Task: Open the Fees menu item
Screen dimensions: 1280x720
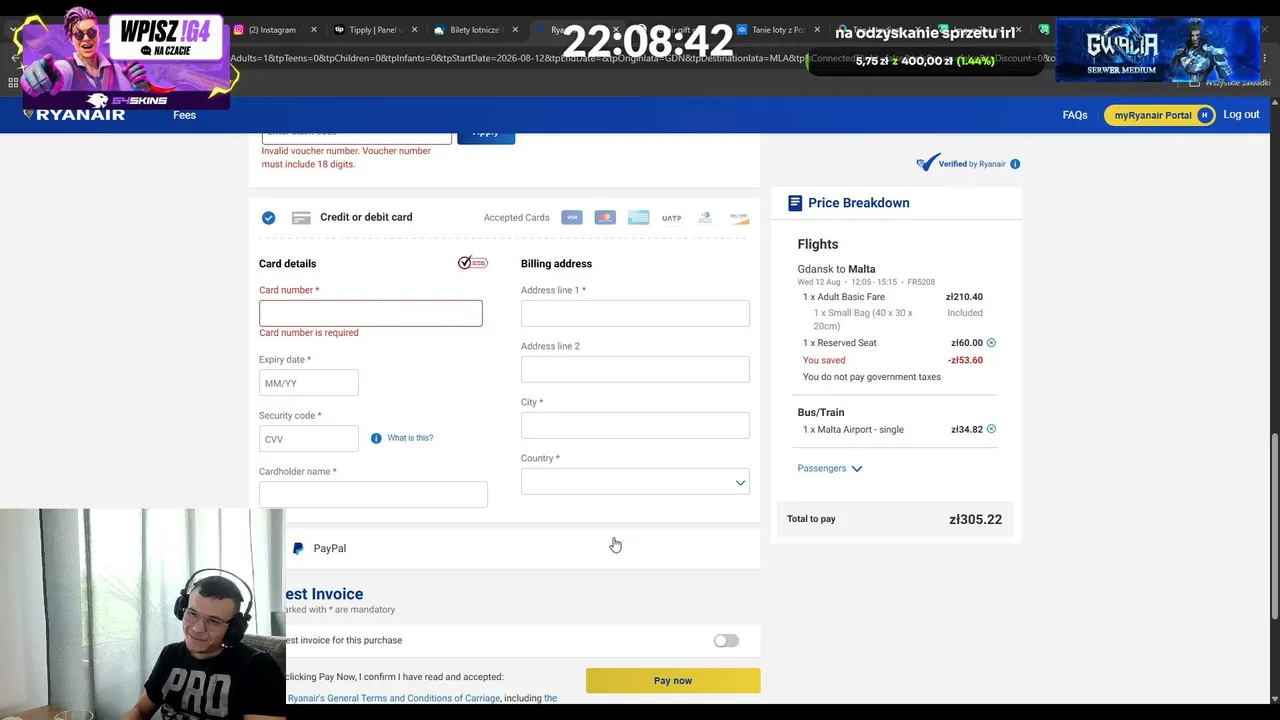Action: (x=184, y=115)
